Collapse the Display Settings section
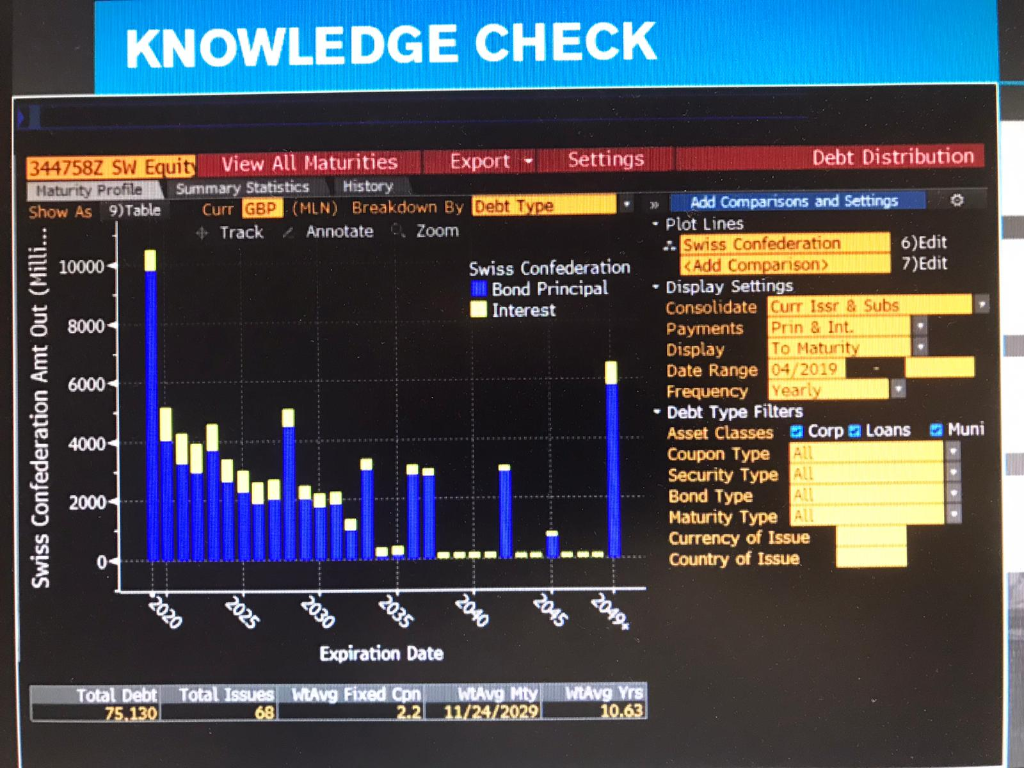 (x=656, y=287)
